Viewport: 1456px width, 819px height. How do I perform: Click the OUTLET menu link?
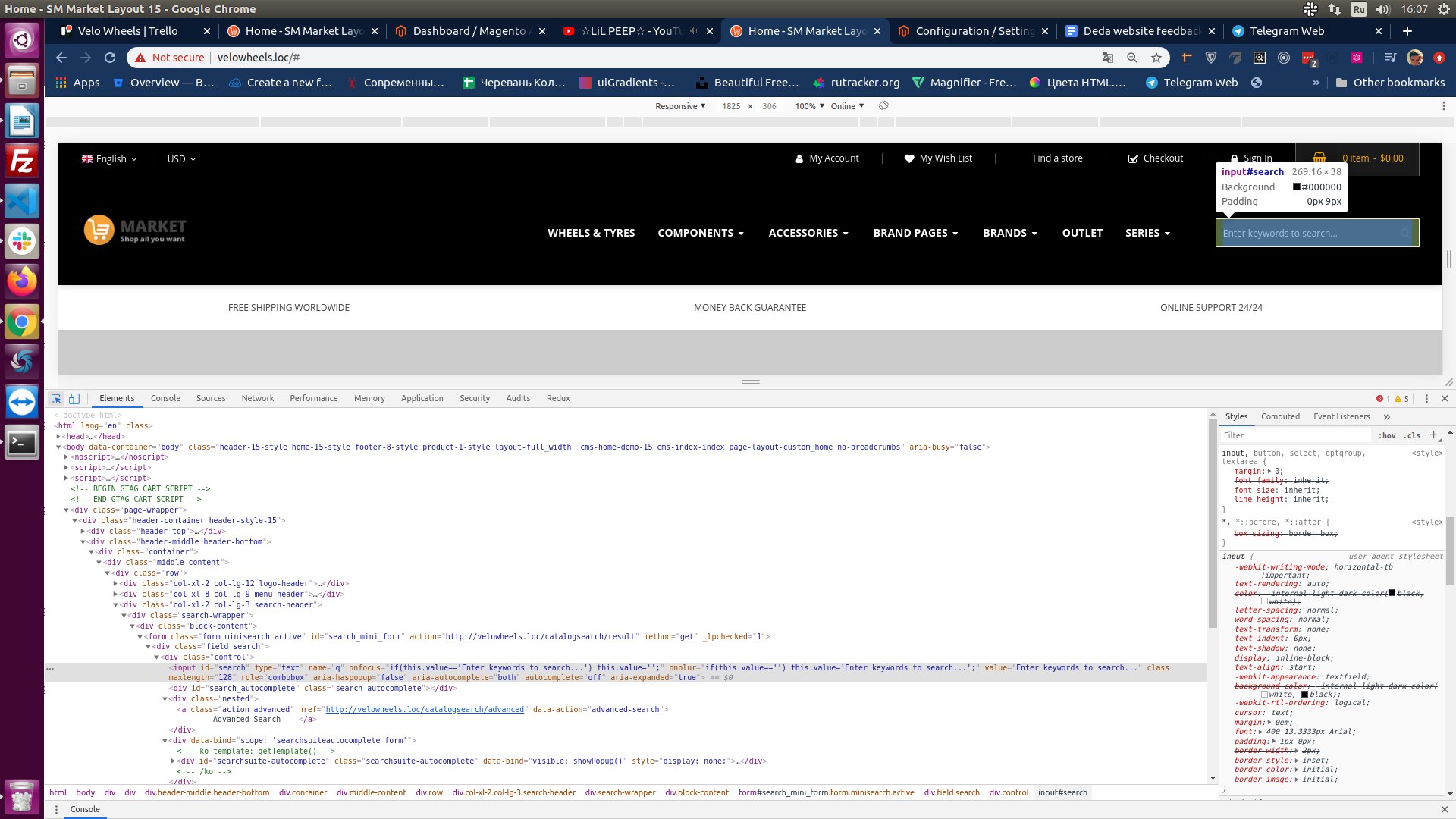pyautogui.click(x=1082, y=233)
